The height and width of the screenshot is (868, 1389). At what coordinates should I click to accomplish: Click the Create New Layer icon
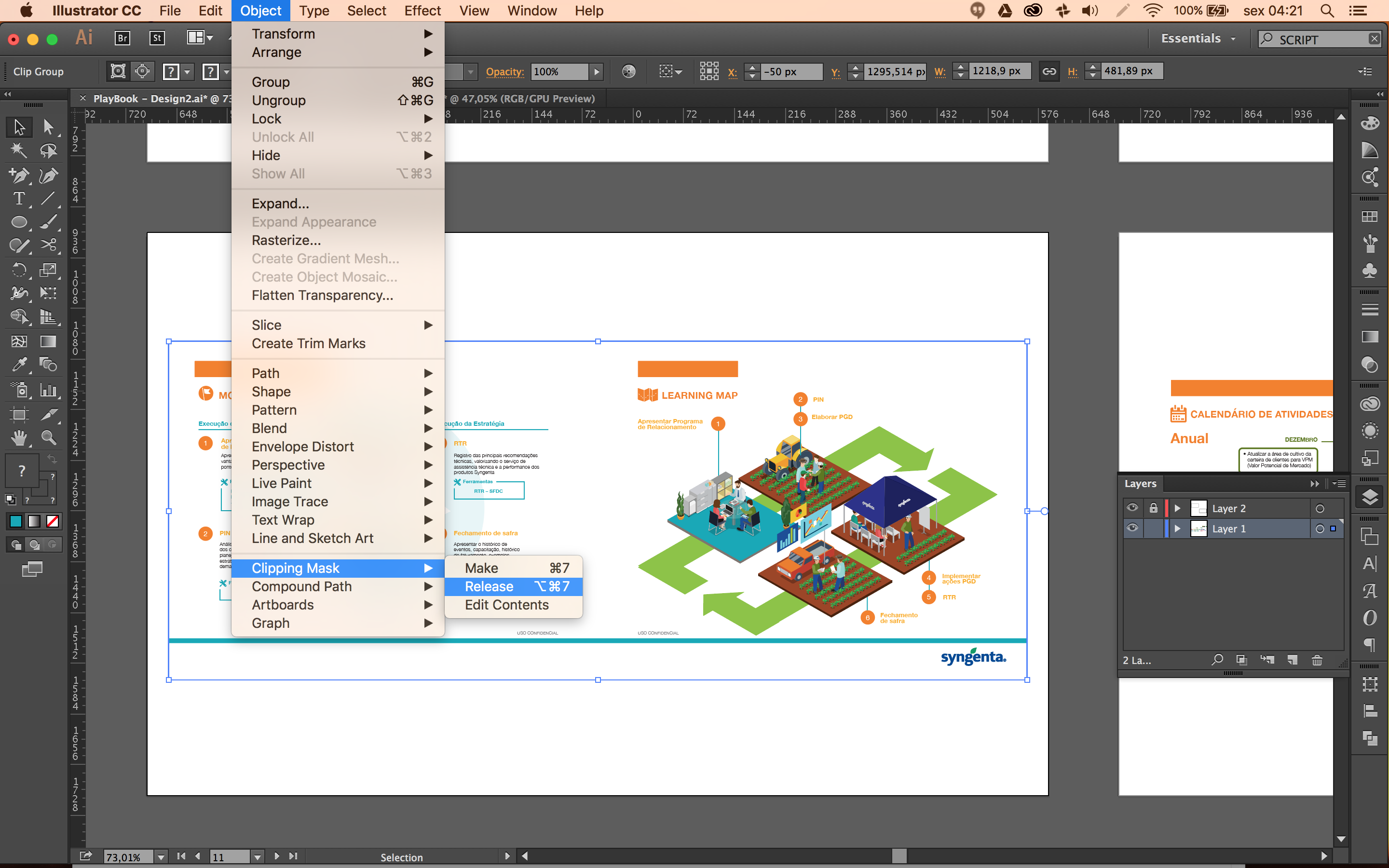coord(1292,660)
